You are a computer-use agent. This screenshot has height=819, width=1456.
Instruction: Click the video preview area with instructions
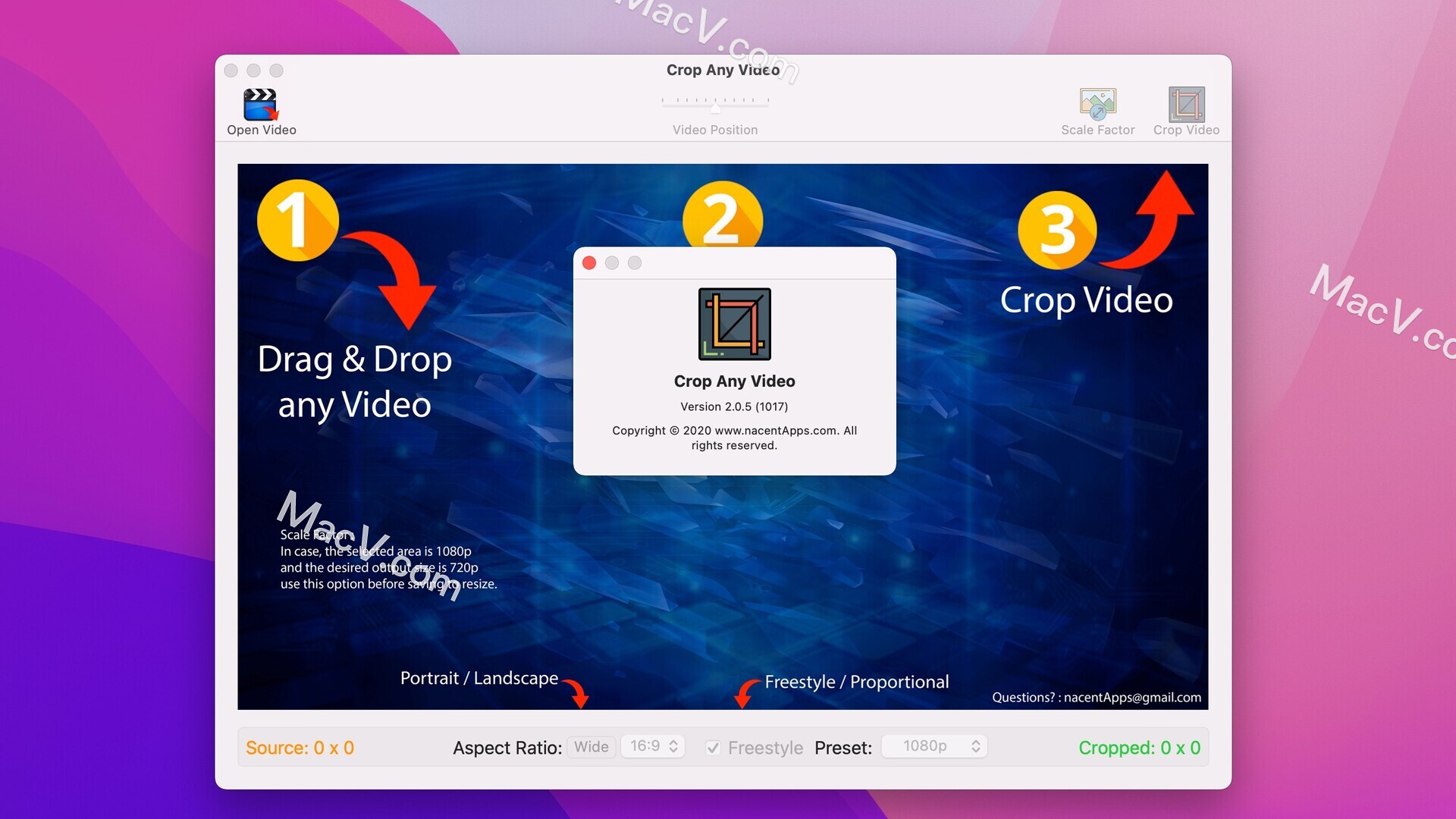(x=723, y=437)
